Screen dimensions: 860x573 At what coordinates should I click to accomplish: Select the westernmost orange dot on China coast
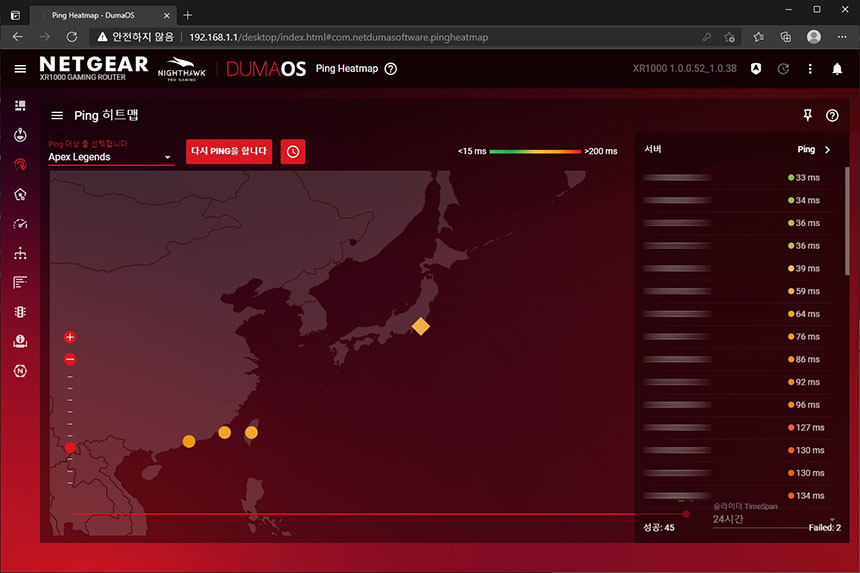point(189,441)
